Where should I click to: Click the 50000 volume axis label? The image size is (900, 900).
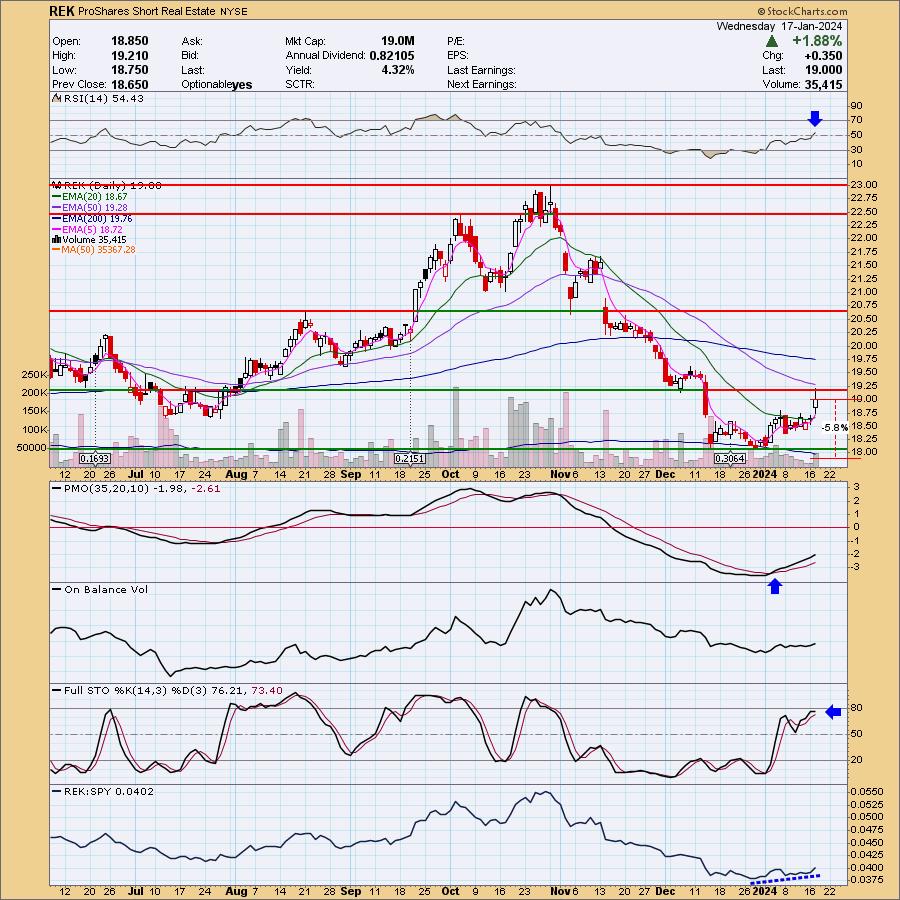(x=32, y=448)
